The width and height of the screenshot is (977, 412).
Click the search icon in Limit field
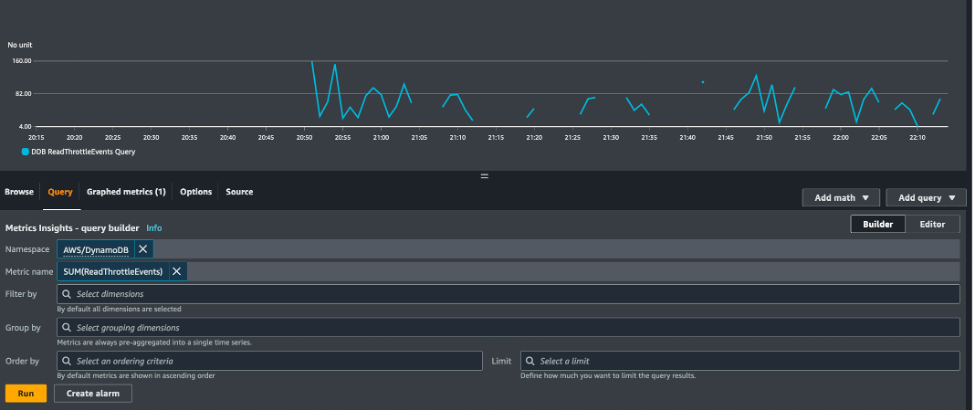[530, 362]
